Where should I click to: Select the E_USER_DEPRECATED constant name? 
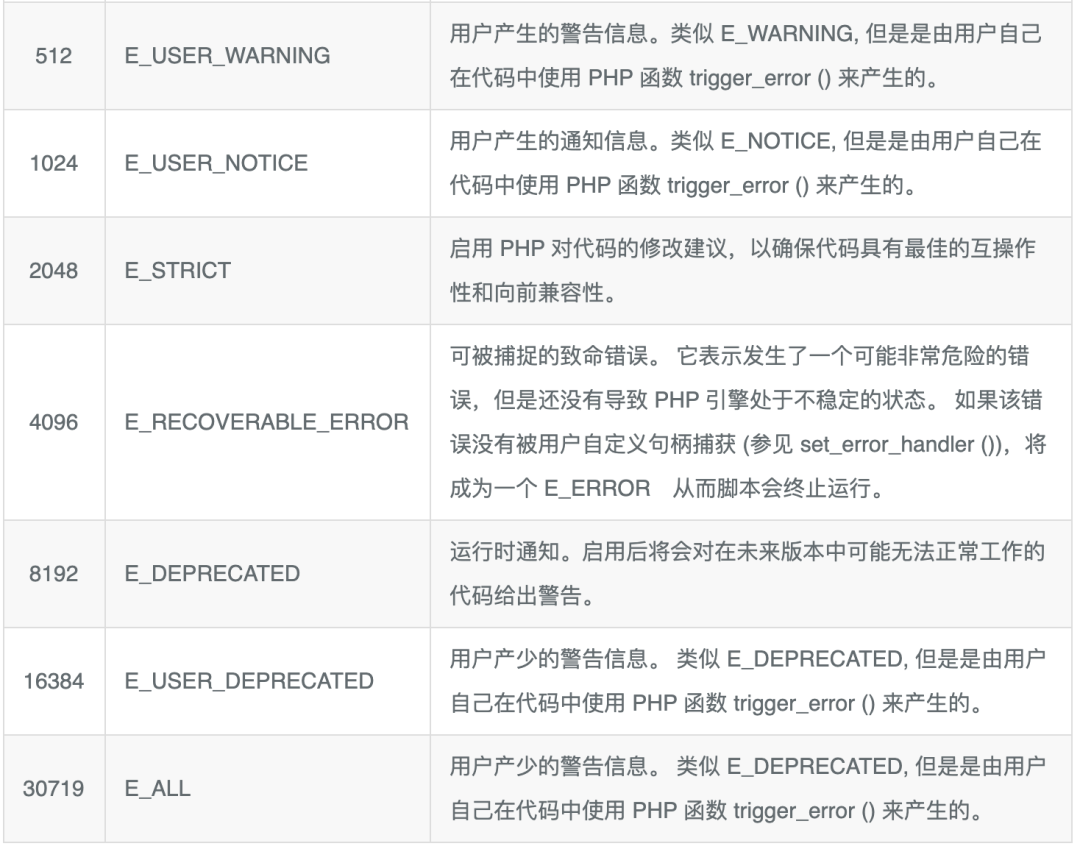point(249,681)
